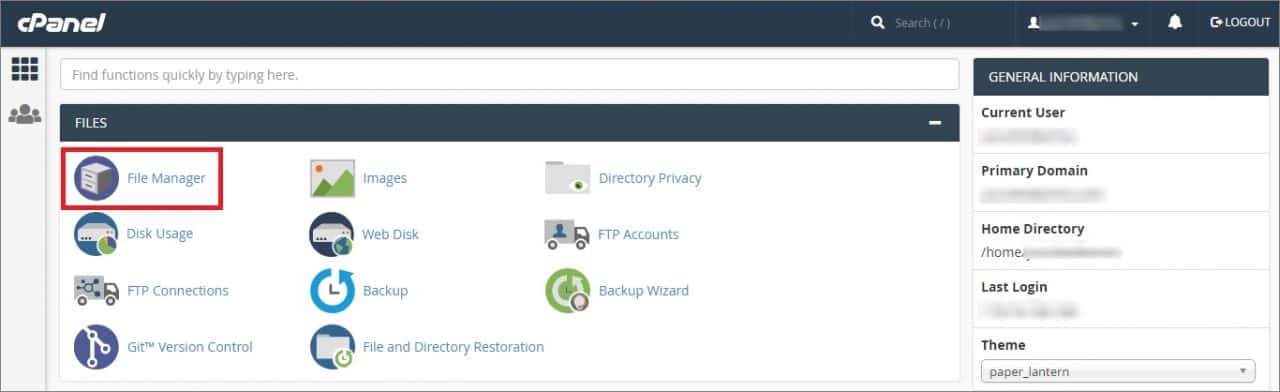Click the FTP Accounts link
Image resolution: width=1280 pixels, height=392 pixels.
(x=638, y=234)
